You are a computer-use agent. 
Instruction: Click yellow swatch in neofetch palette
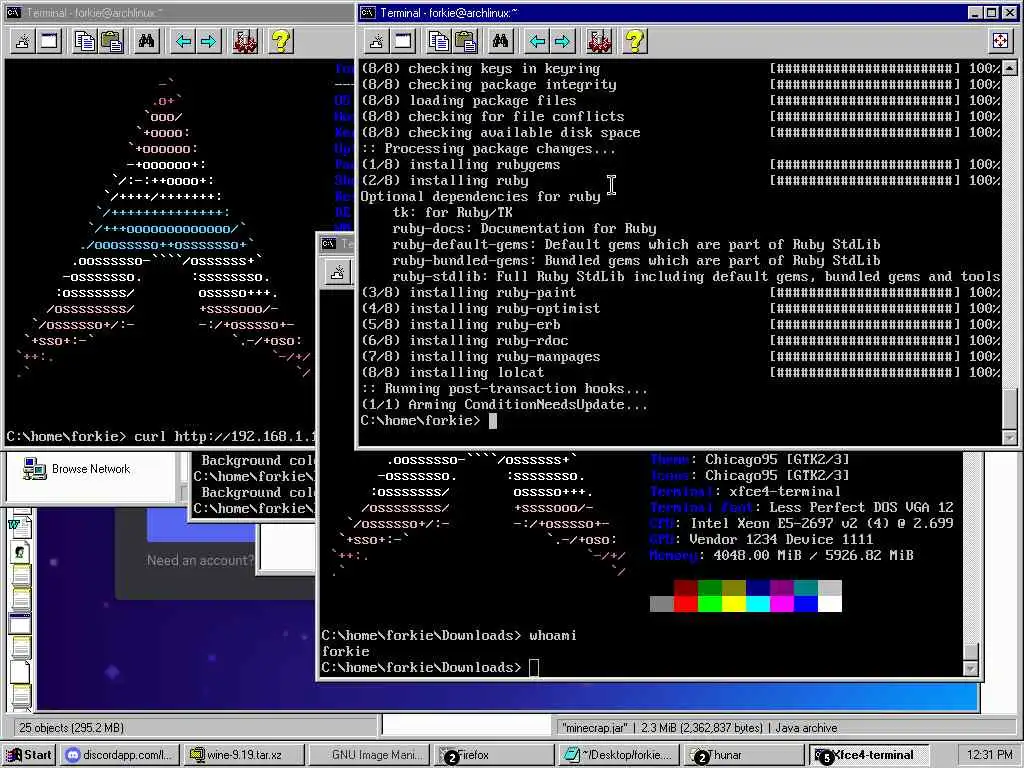click(733, 604)
